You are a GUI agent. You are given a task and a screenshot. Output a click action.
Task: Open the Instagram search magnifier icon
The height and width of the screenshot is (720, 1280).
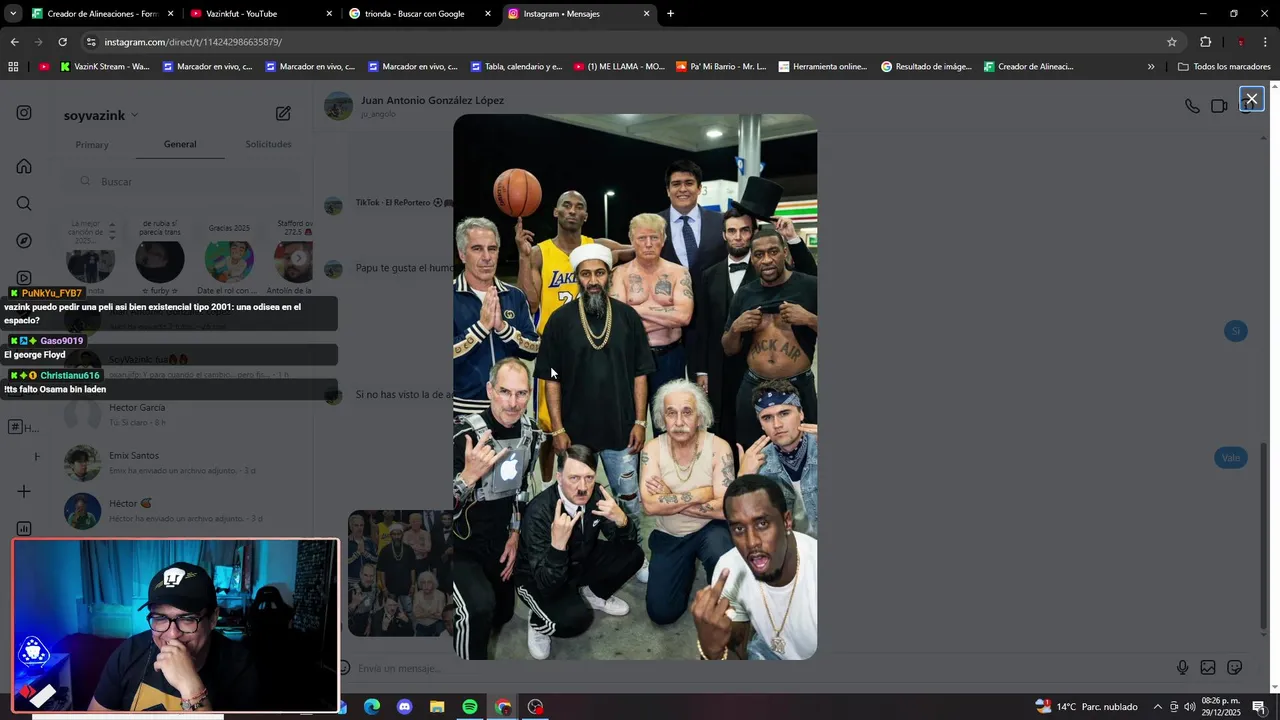point(24,203)
